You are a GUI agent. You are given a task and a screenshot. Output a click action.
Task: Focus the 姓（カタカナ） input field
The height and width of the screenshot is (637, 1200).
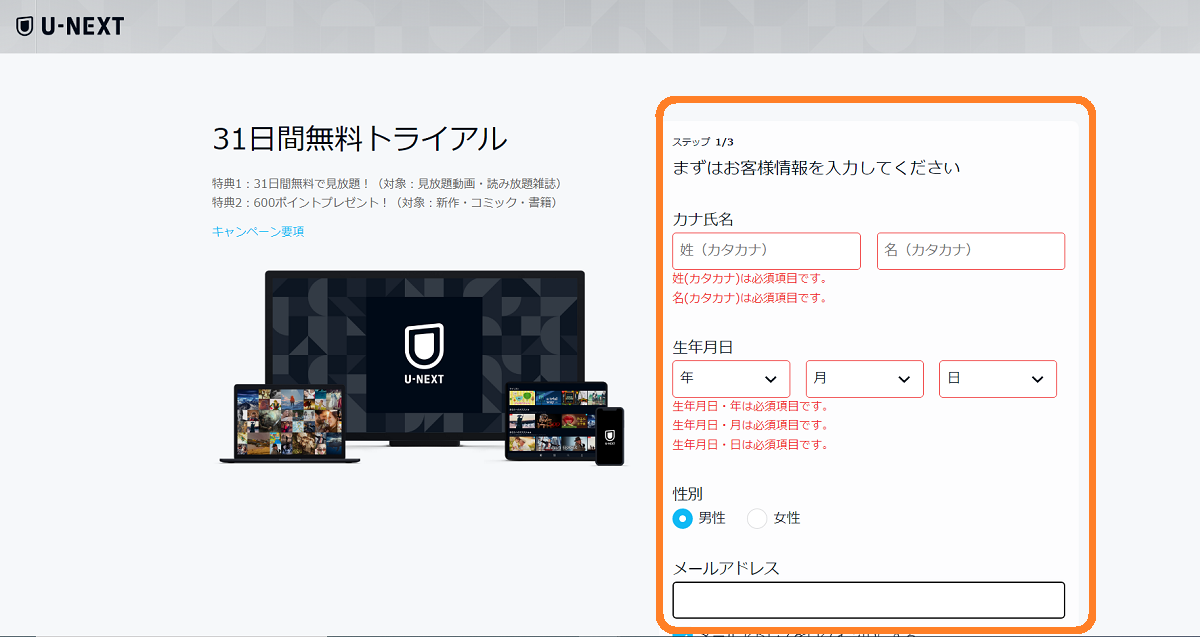(x=767, y=251)
